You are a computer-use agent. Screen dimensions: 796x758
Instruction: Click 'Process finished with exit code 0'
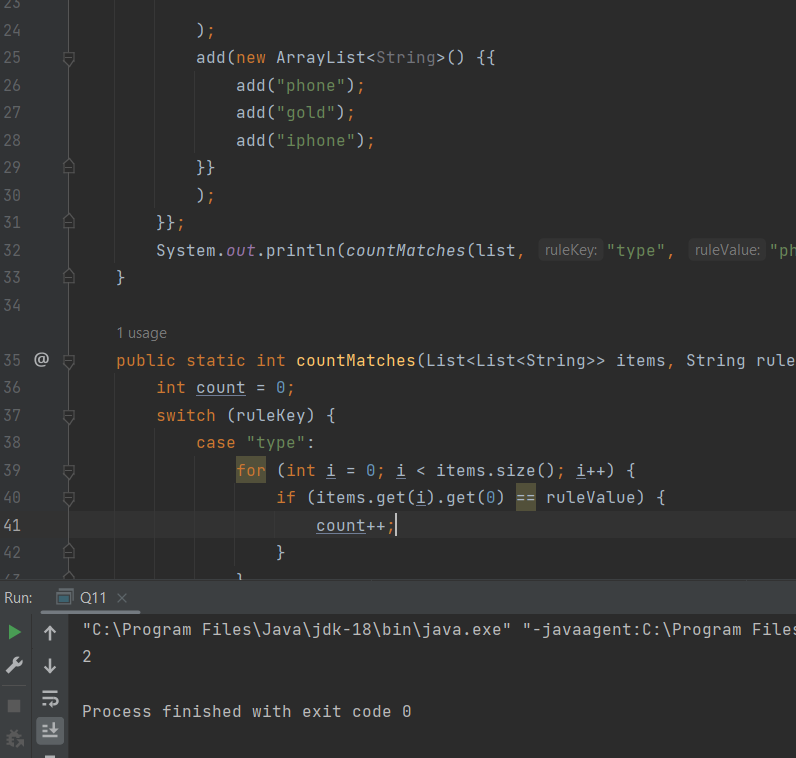(247, 711)
